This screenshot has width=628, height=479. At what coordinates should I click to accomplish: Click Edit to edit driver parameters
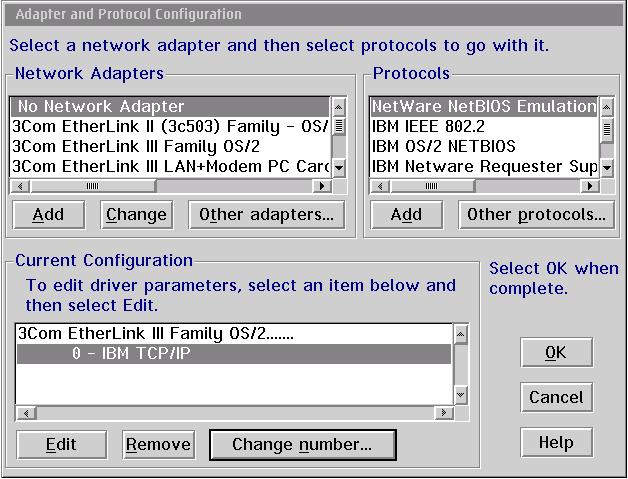click(x=61, y=444)
